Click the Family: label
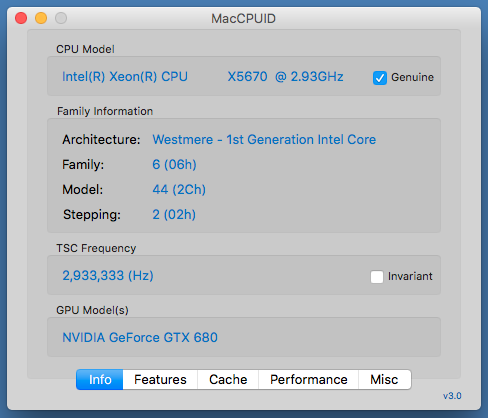 point(83,165)
